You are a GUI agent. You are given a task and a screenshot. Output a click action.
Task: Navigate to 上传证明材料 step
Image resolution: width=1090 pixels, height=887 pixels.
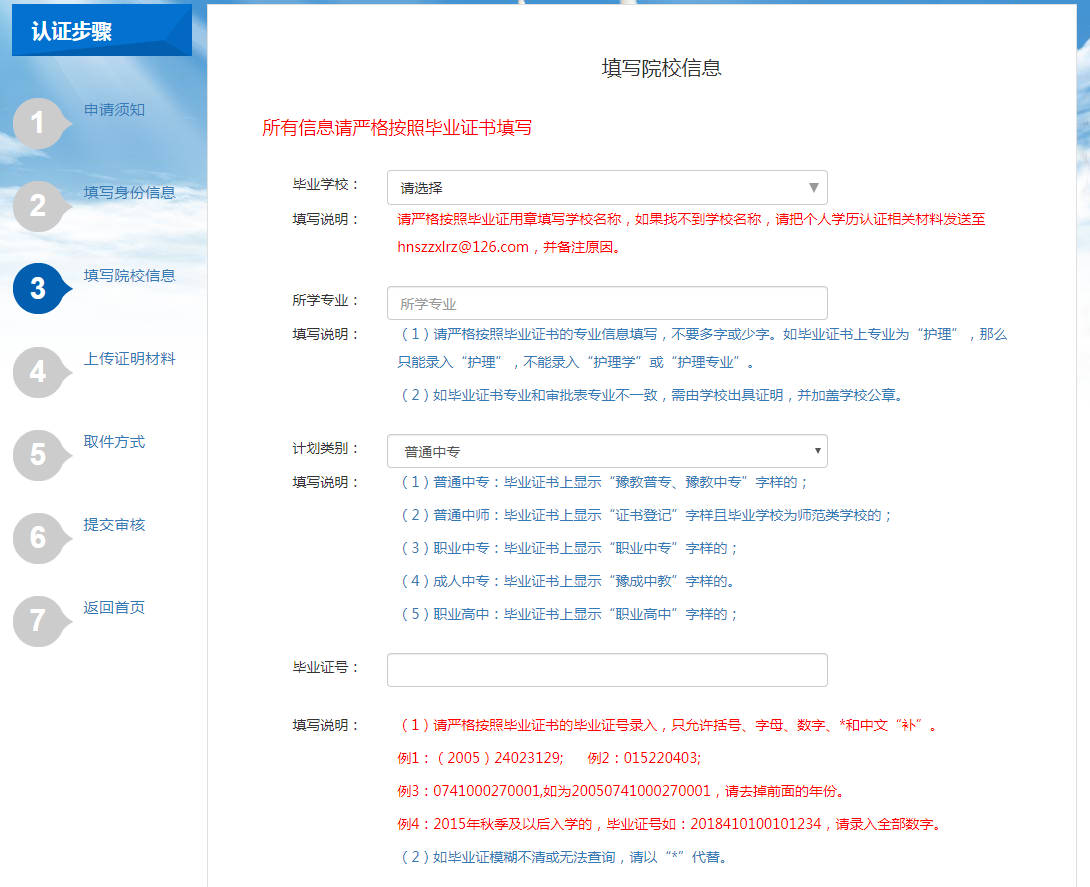coord(129,359)
